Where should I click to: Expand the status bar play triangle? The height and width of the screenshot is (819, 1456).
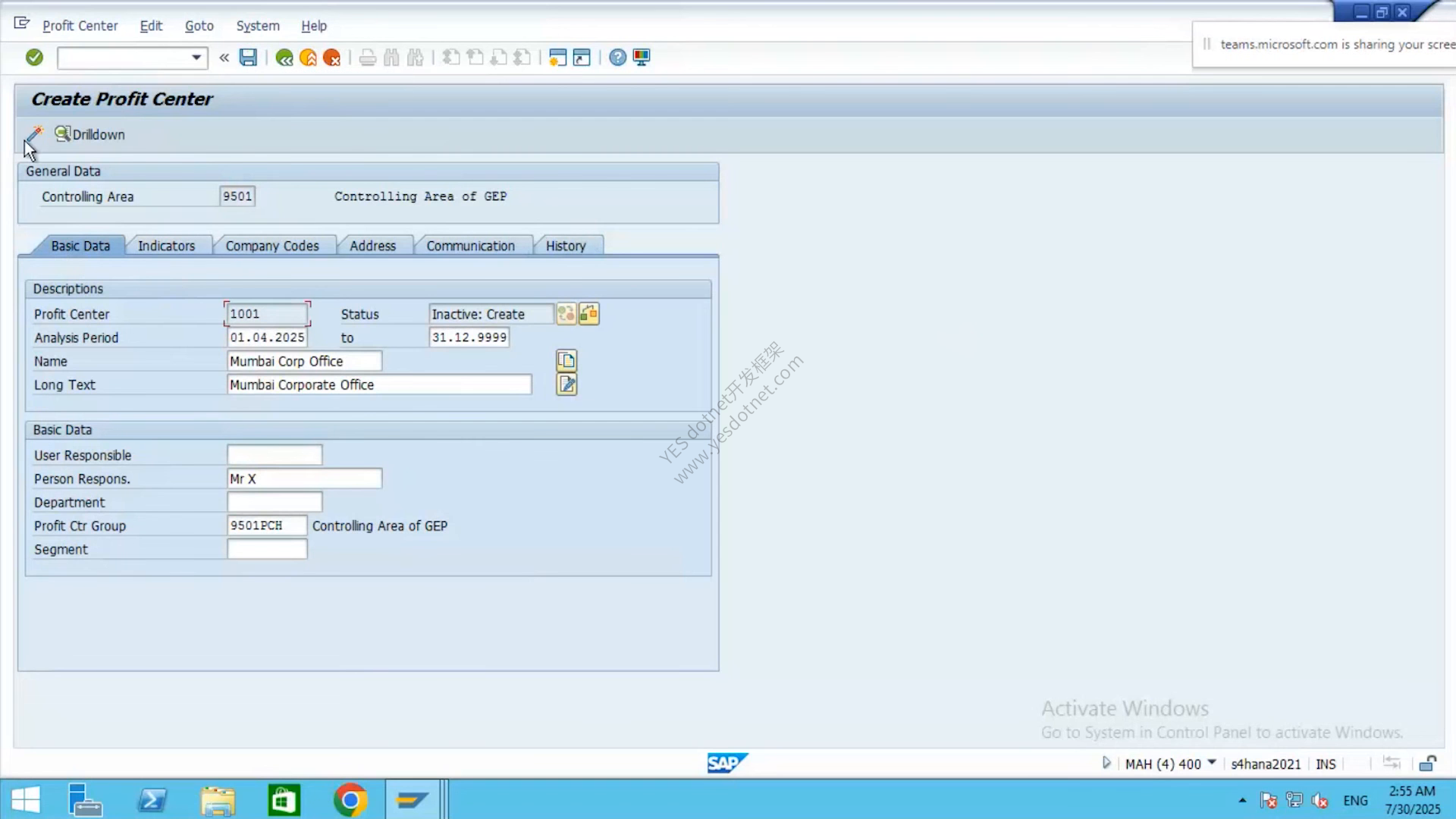tap(1106, 763)
